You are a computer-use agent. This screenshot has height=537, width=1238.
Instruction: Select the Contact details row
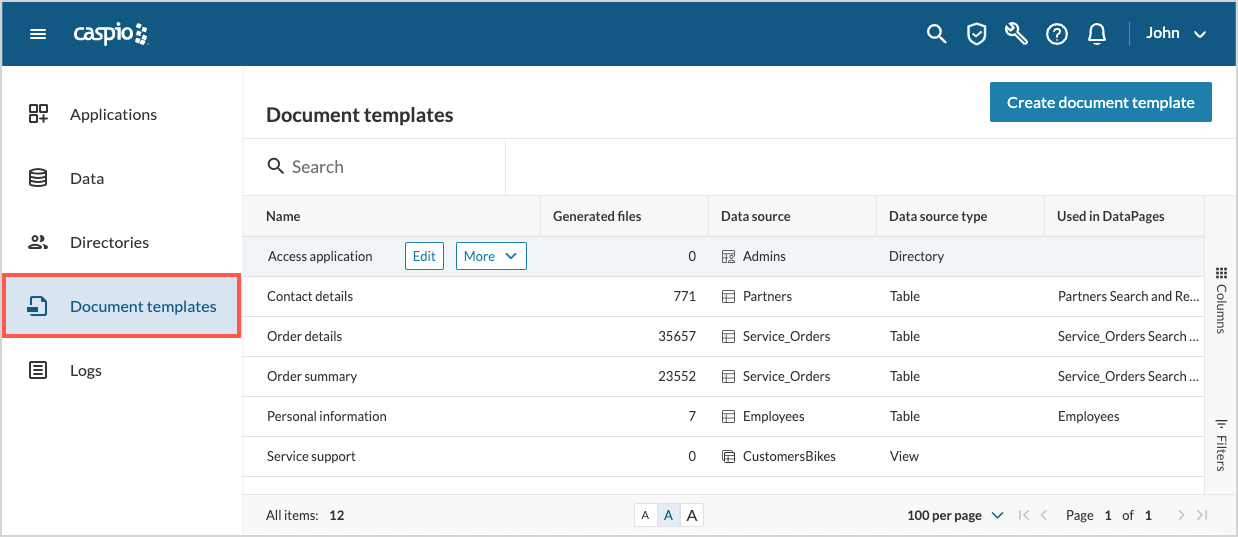[724, 296]
